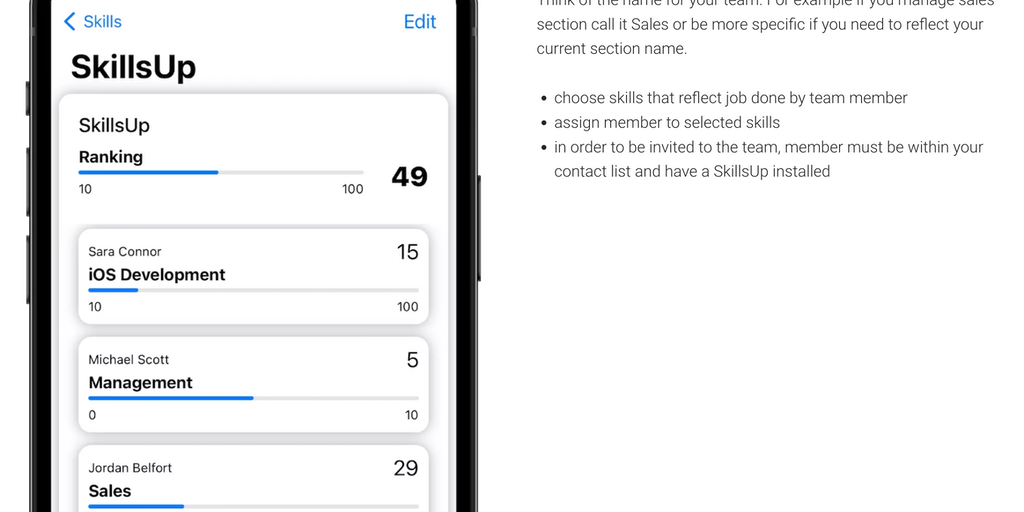Screen dimensions: 1024x512
Task: Open Michael Scott's name in the card
Action: pos(129,360)
